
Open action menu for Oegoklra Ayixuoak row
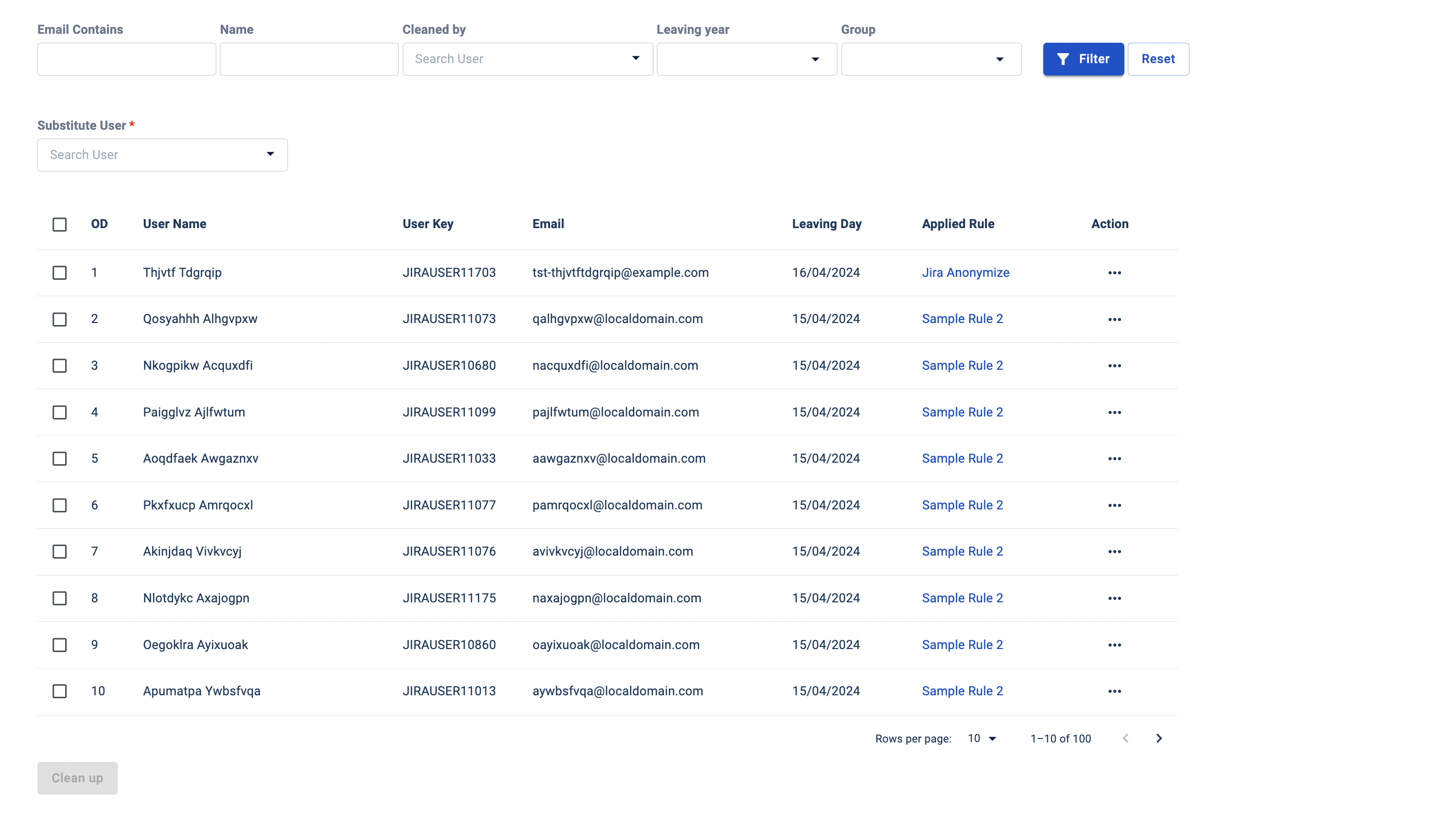[x=1114, y=645]
